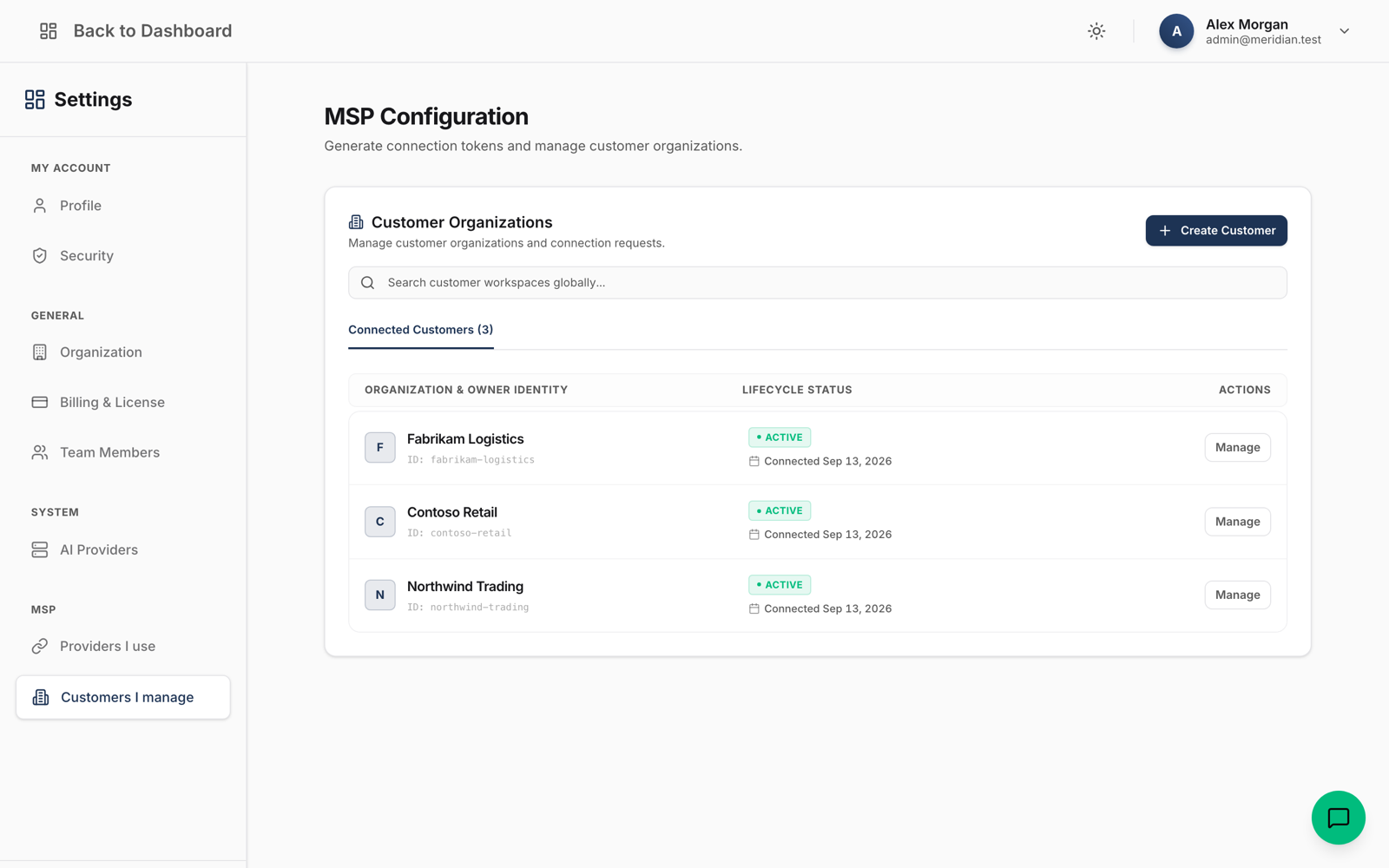Click the Team Members people icon
Viewport: 1389px width, 868px height.
[x=40, y=453]
